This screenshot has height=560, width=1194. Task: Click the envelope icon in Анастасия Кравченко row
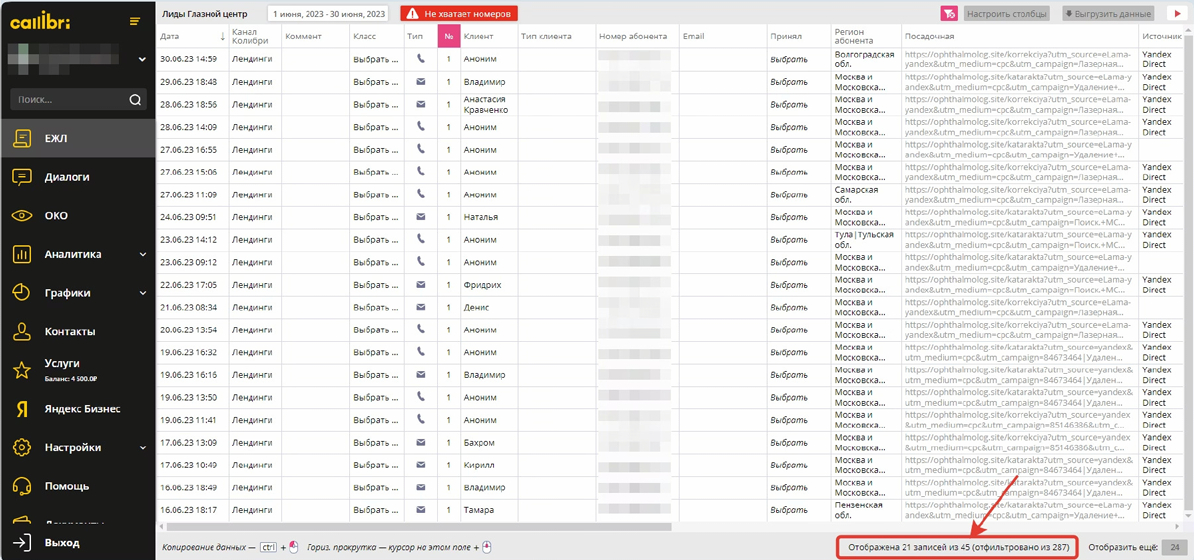click(420, 104)
